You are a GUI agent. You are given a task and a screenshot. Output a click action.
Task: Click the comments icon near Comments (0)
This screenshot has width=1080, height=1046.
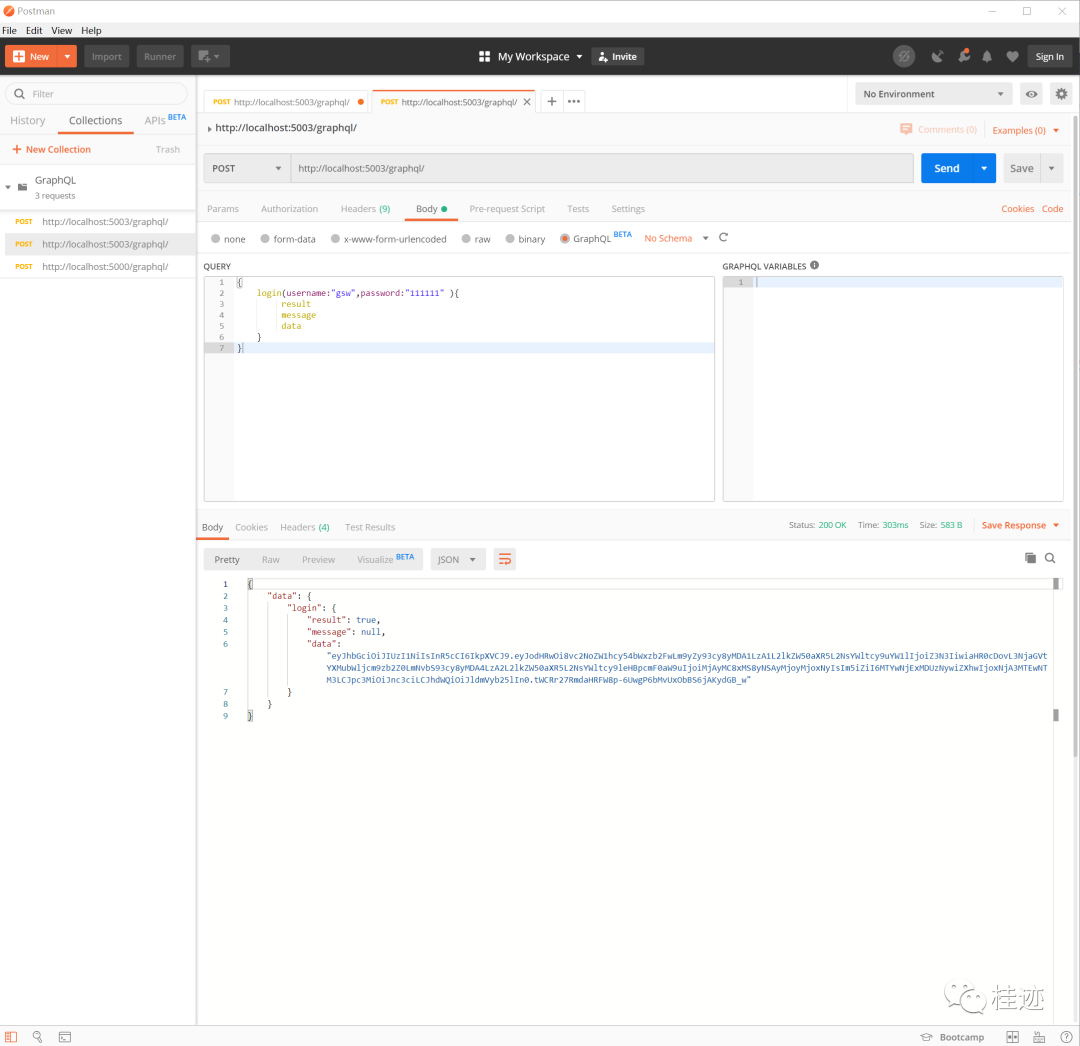click(x=906, y=129)
